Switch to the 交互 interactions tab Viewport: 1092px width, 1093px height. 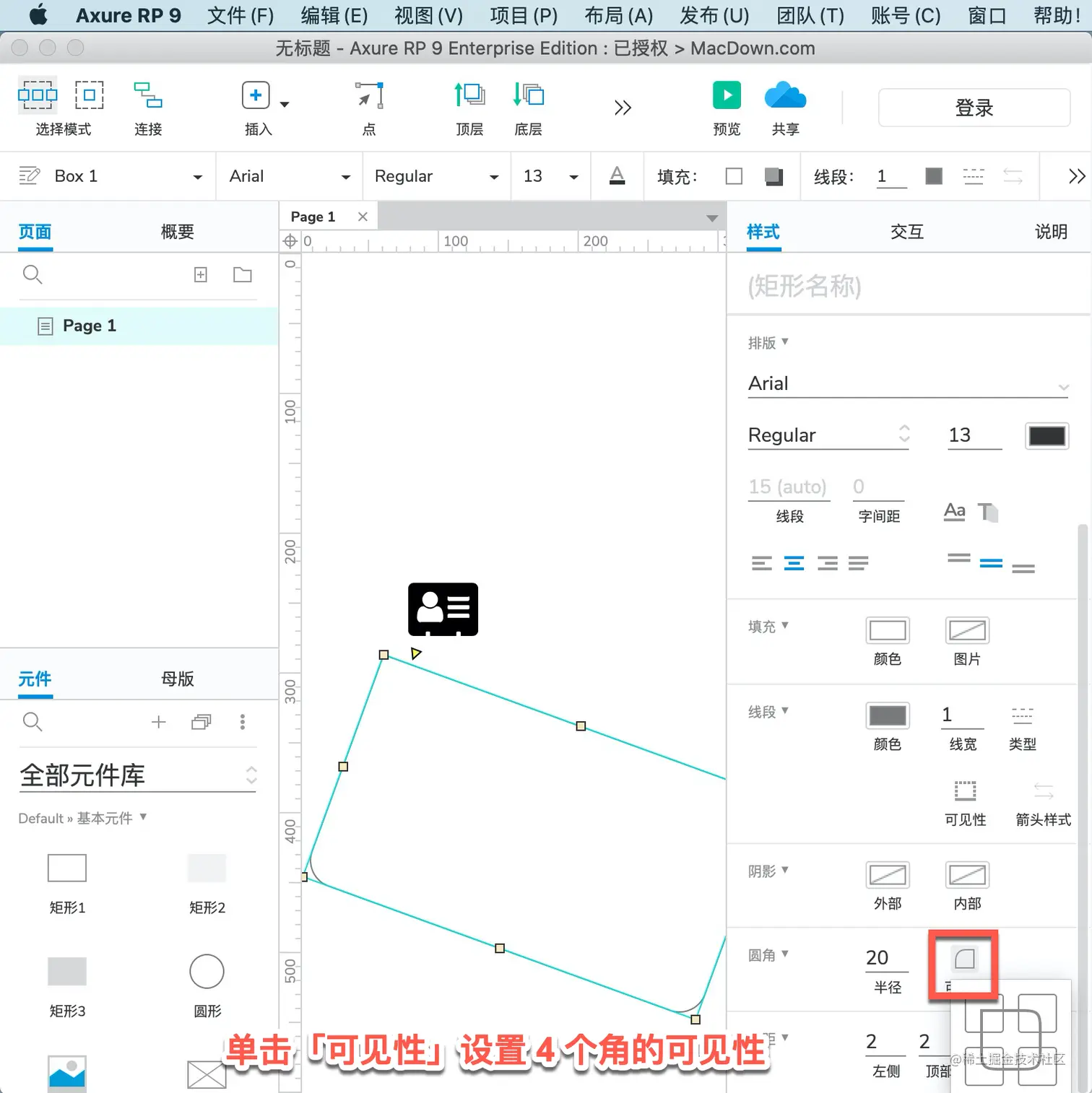tap(907, 232)
